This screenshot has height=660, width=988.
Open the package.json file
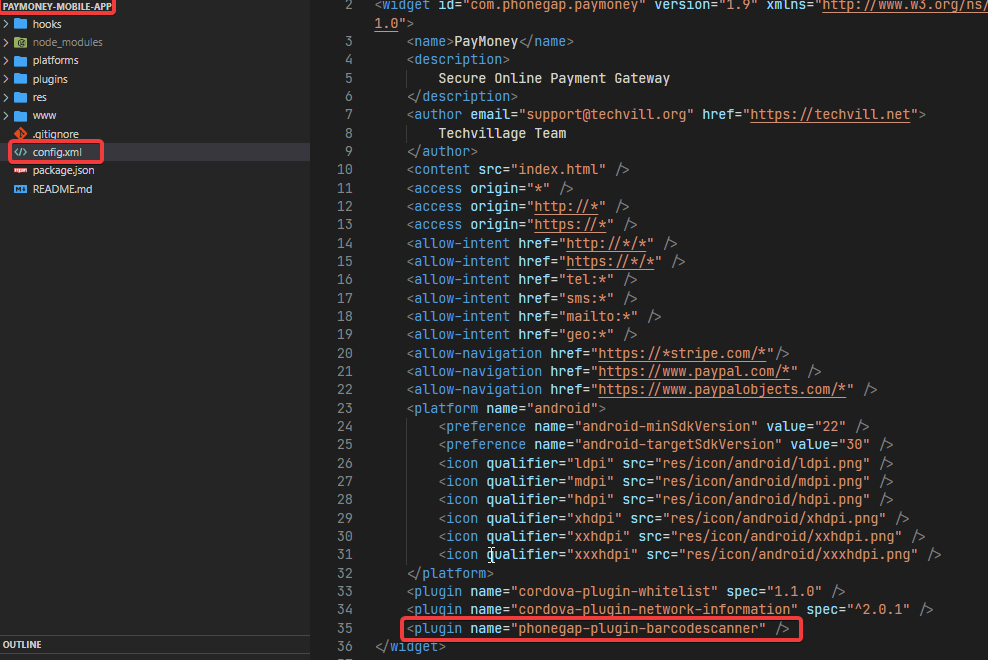click(x=63, y=171)
